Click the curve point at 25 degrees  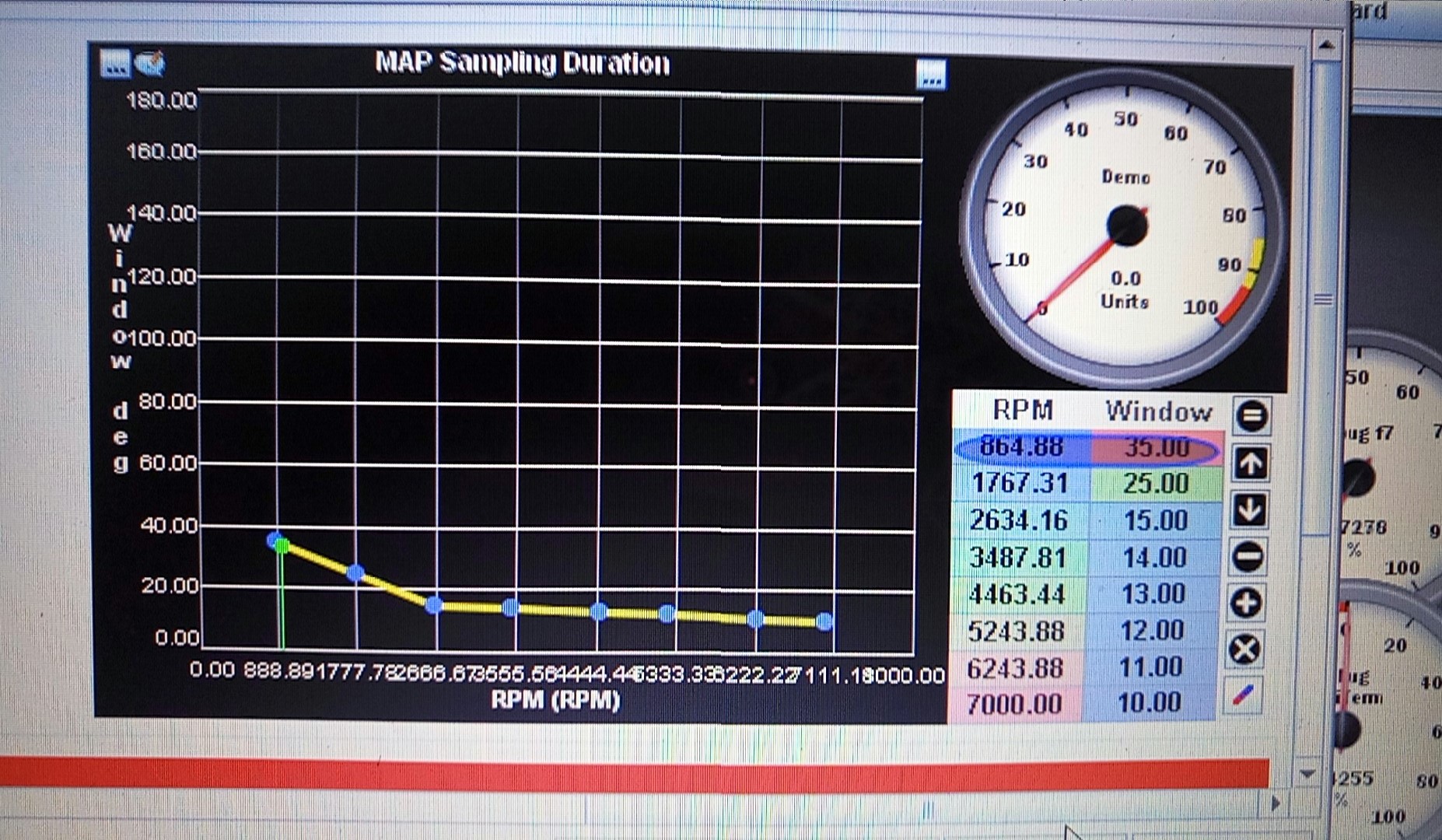(x=355, y=573)
